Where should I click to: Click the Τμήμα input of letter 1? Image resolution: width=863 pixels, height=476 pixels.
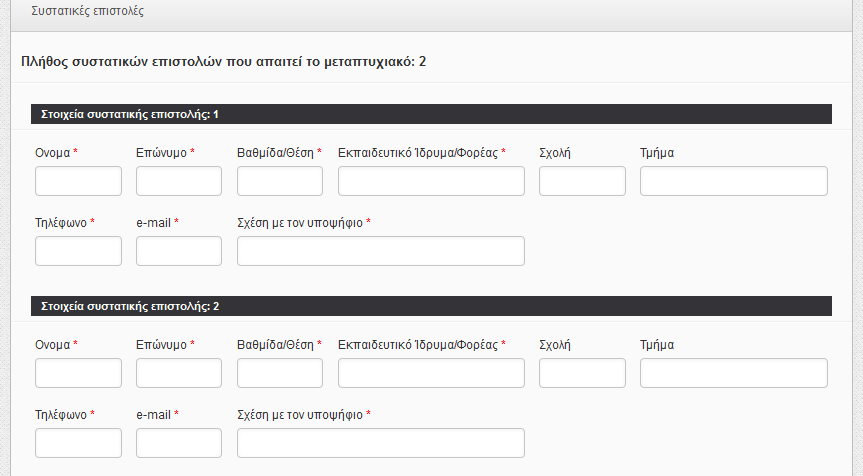coord(734,181)
